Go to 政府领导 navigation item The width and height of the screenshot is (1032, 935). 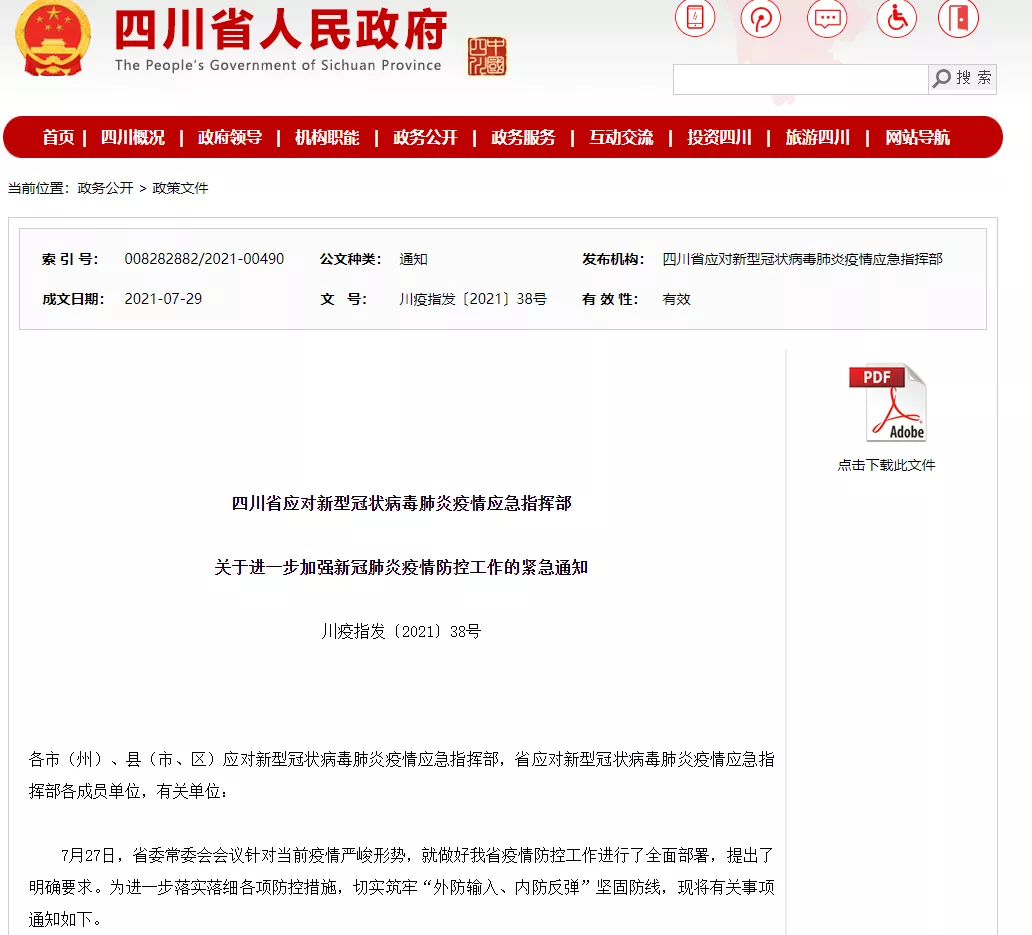tap(230, 138)
